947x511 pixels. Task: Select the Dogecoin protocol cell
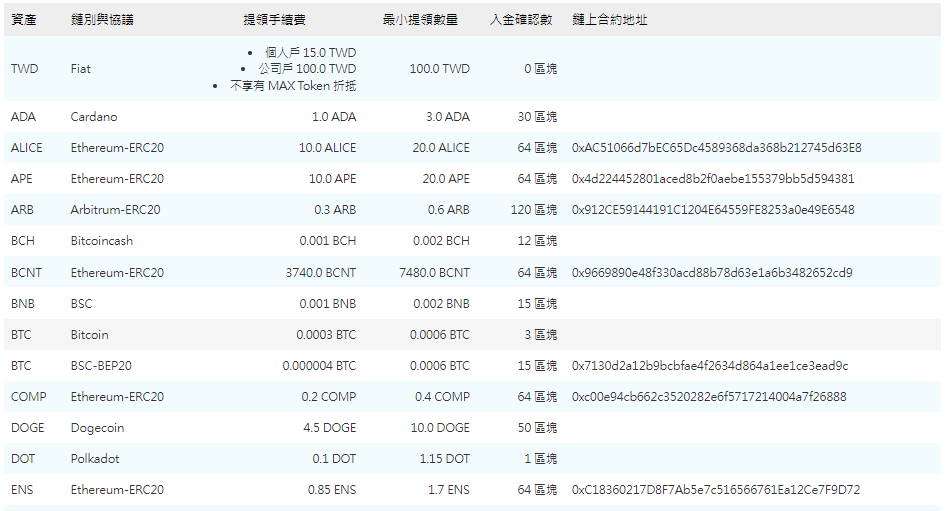point(97,428)
